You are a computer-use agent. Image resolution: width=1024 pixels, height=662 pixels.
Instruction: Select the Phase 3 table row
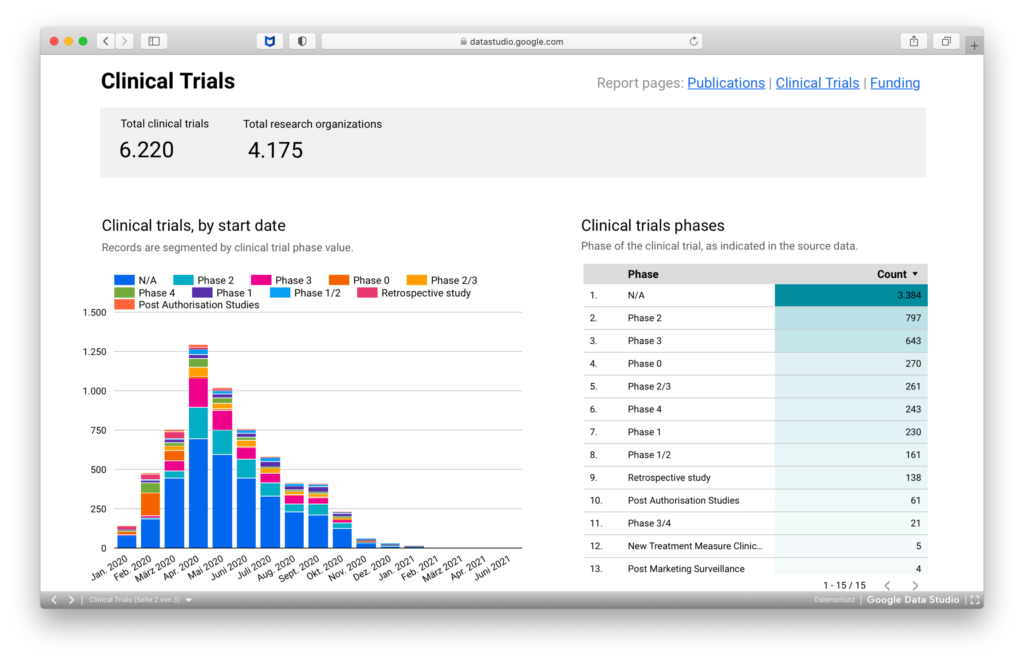(755, 341)
